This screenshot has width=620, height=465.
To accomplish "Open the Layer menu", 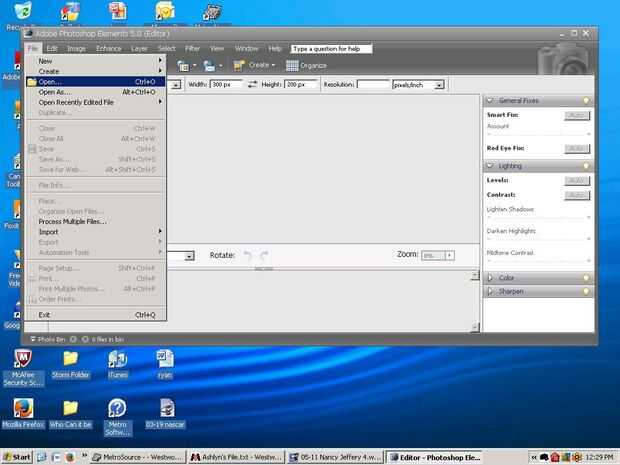I will [139, 49].
